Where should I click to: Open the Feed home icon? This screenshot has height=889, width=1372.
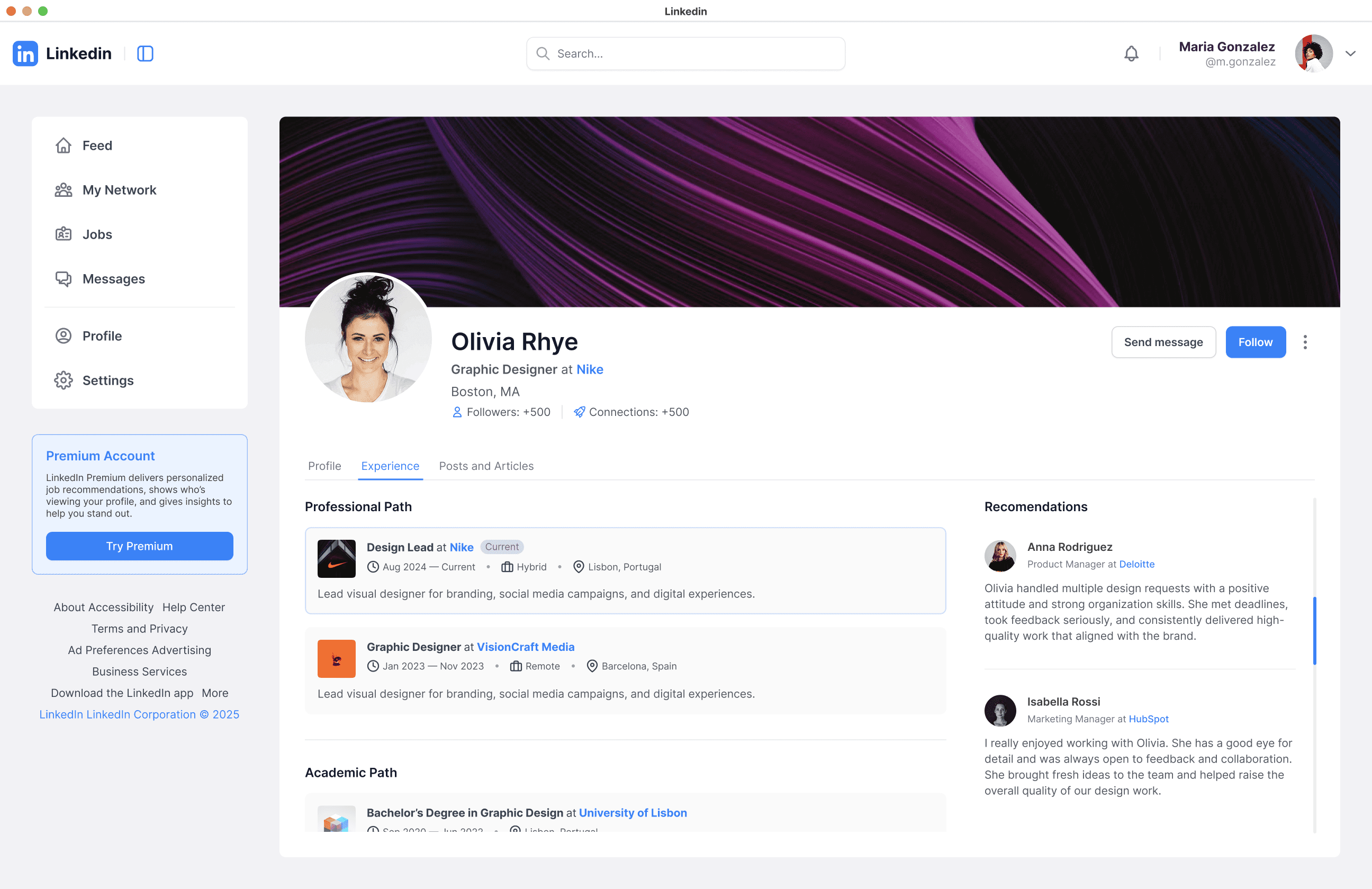point(64,146)
